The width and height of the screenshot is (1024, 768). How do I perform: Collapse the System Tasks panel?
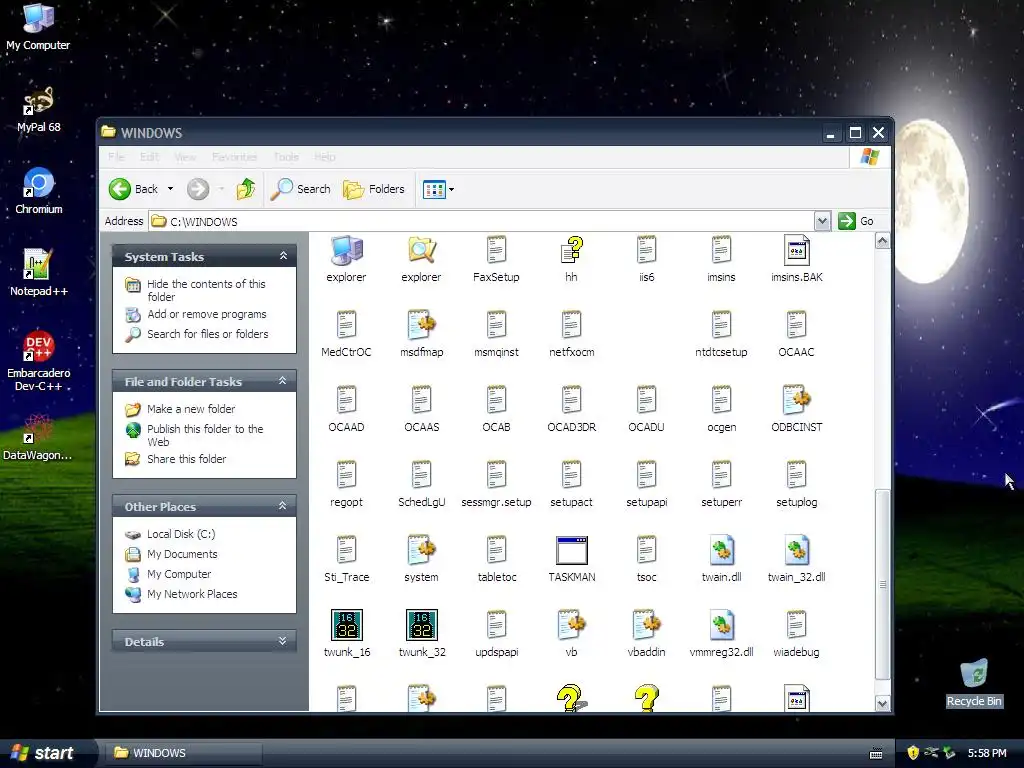coord(283,256)
